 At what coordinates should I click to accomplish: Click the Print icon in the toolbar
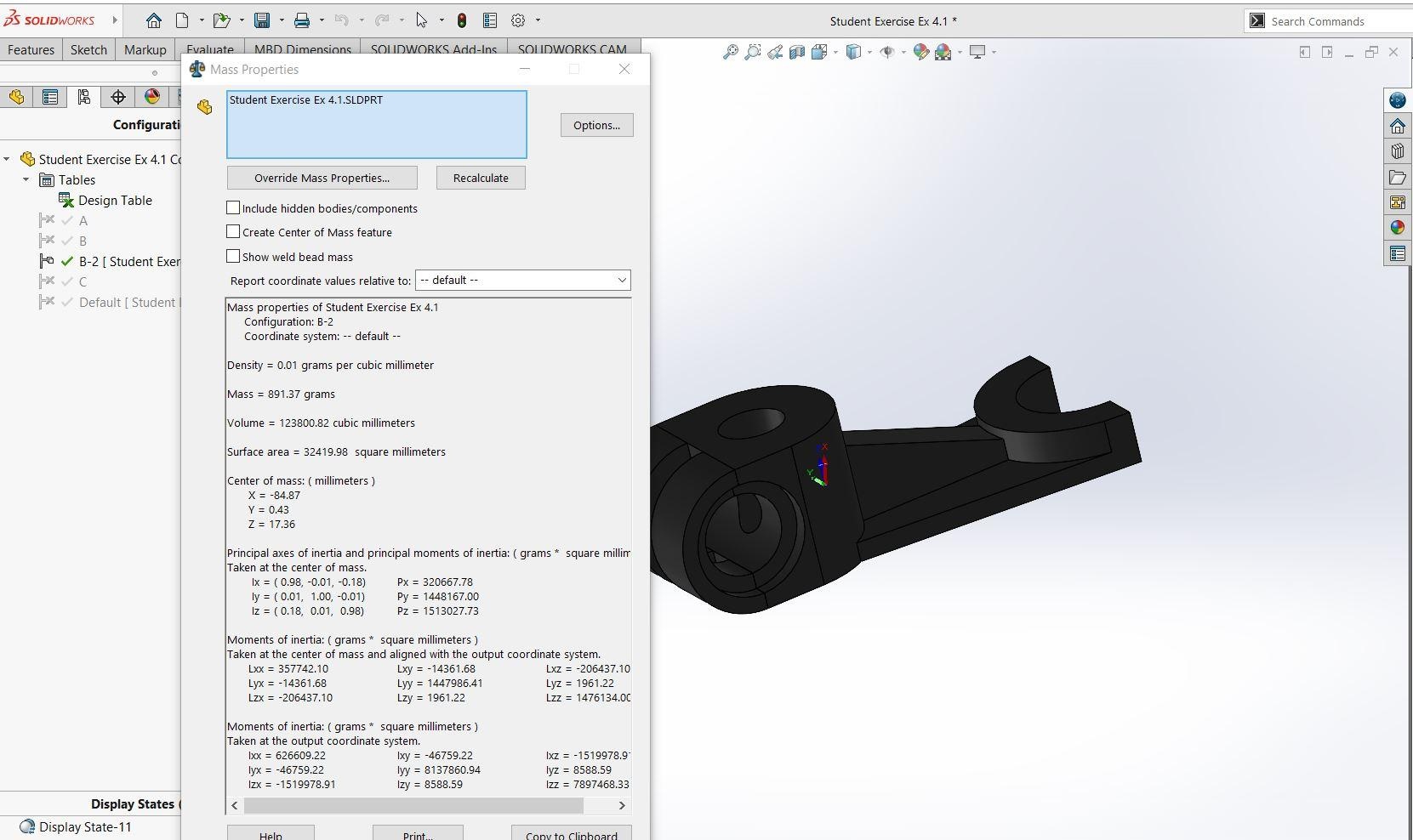302,20
